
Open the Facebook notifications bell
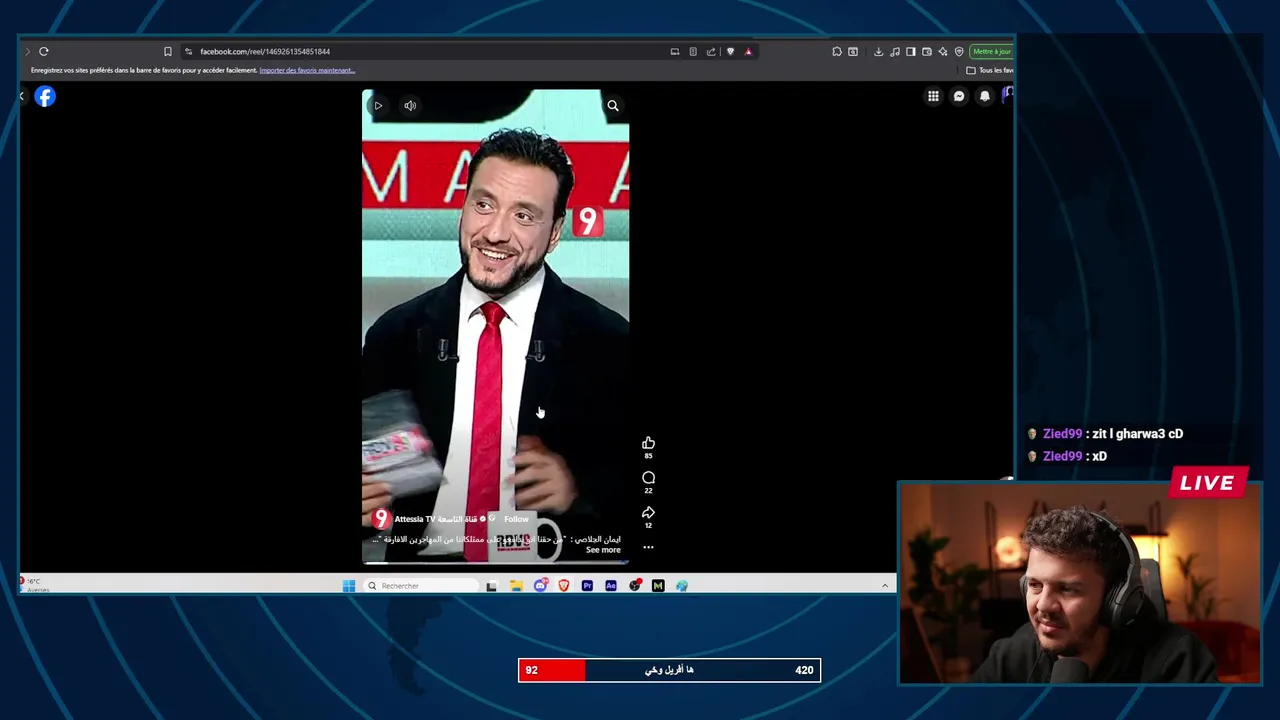tap(985, 96)
